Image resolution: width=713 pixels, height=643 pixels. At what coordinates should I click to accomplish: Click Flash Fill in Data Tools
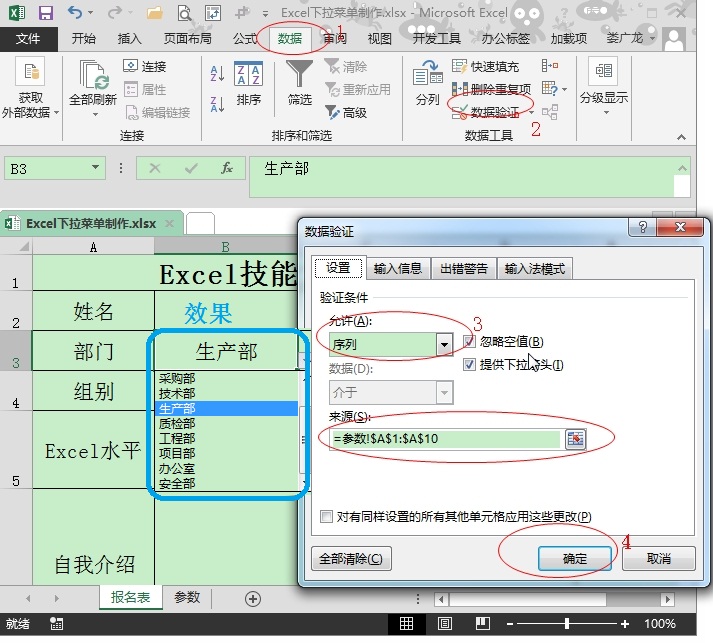click(x=485, y=66)
